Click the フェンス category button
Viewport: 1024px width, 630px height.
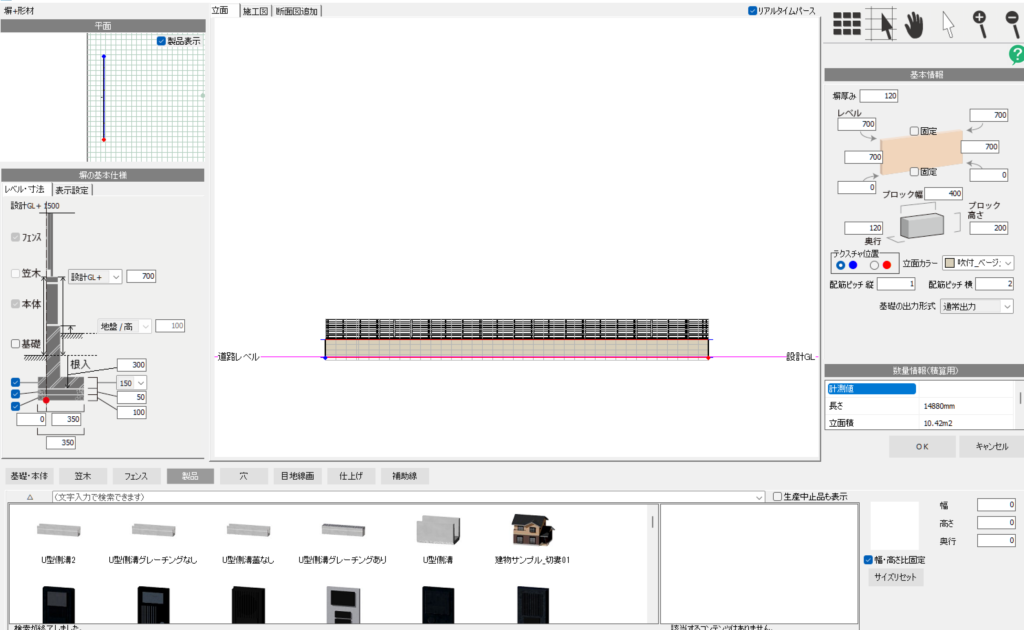(136, 476)
